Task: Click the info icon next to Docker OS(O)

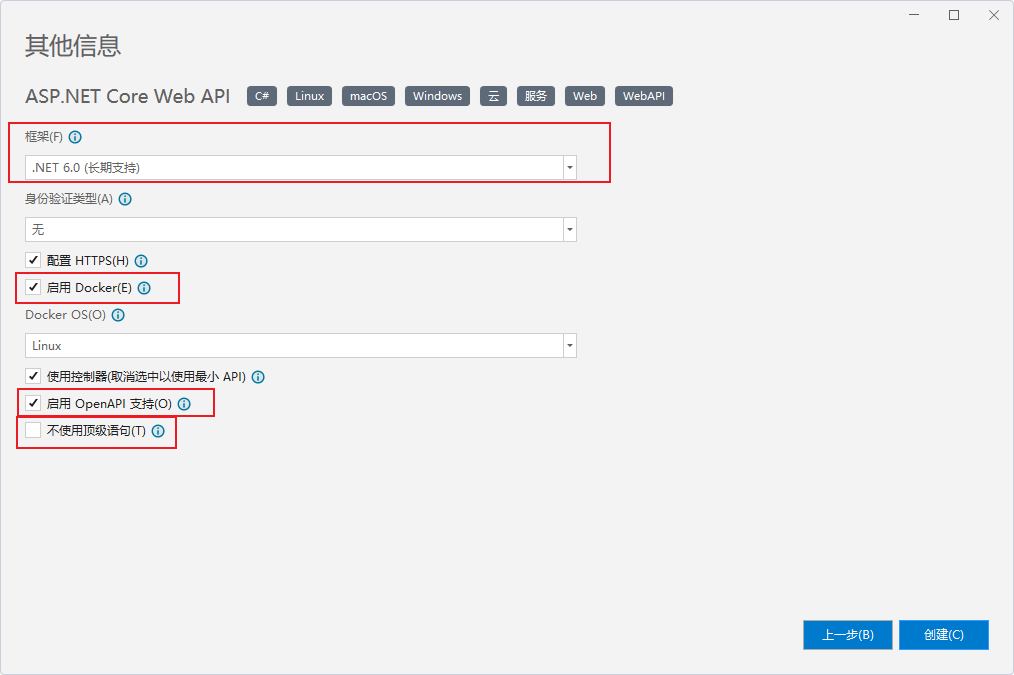Action: [118, 315]
